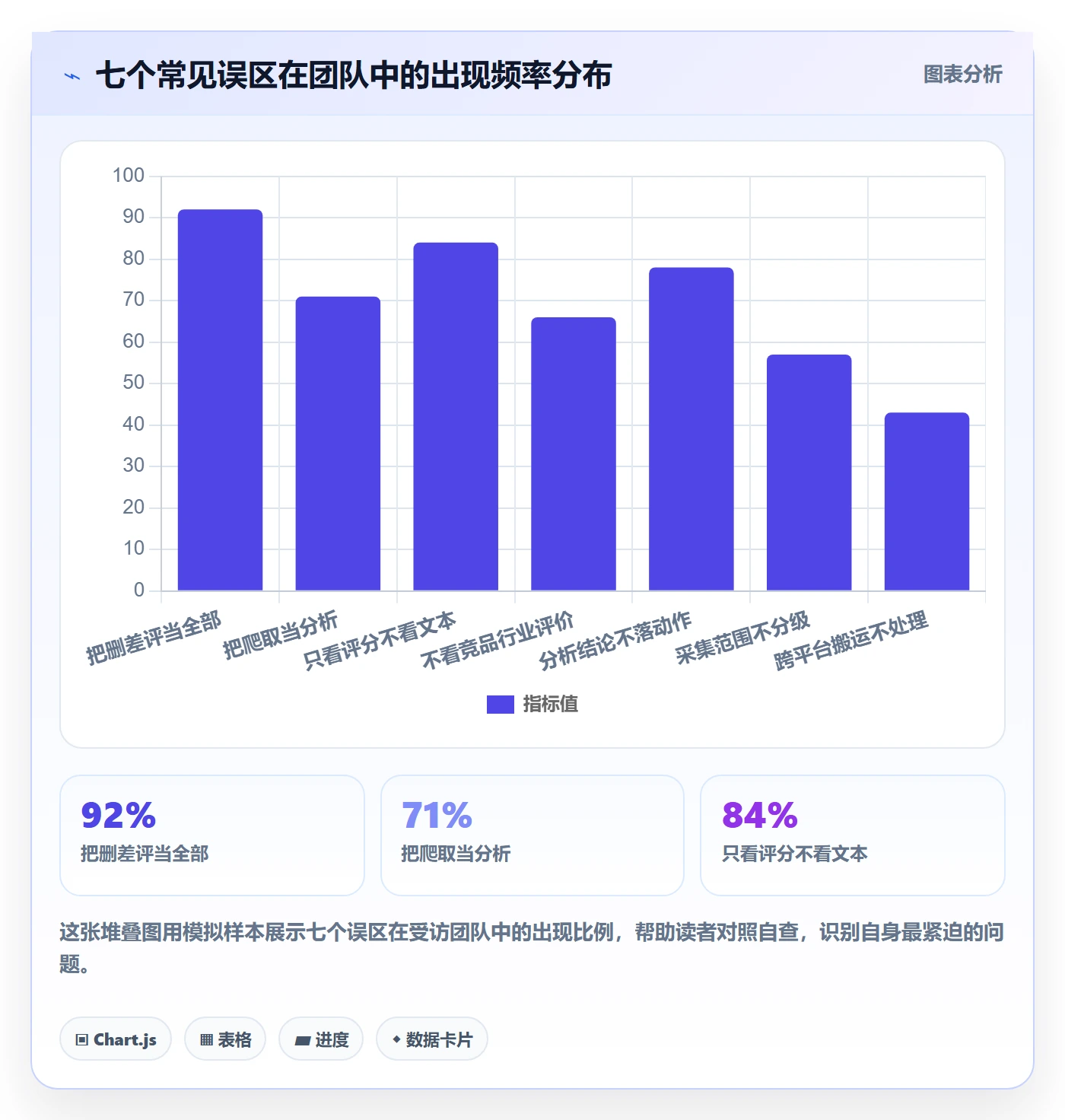Click the chart title 七个常见误区在团队中的出现频率分布
The height and width of the screenshot is (1120, 1065).
pyautogui.click(x=354, y=75)
